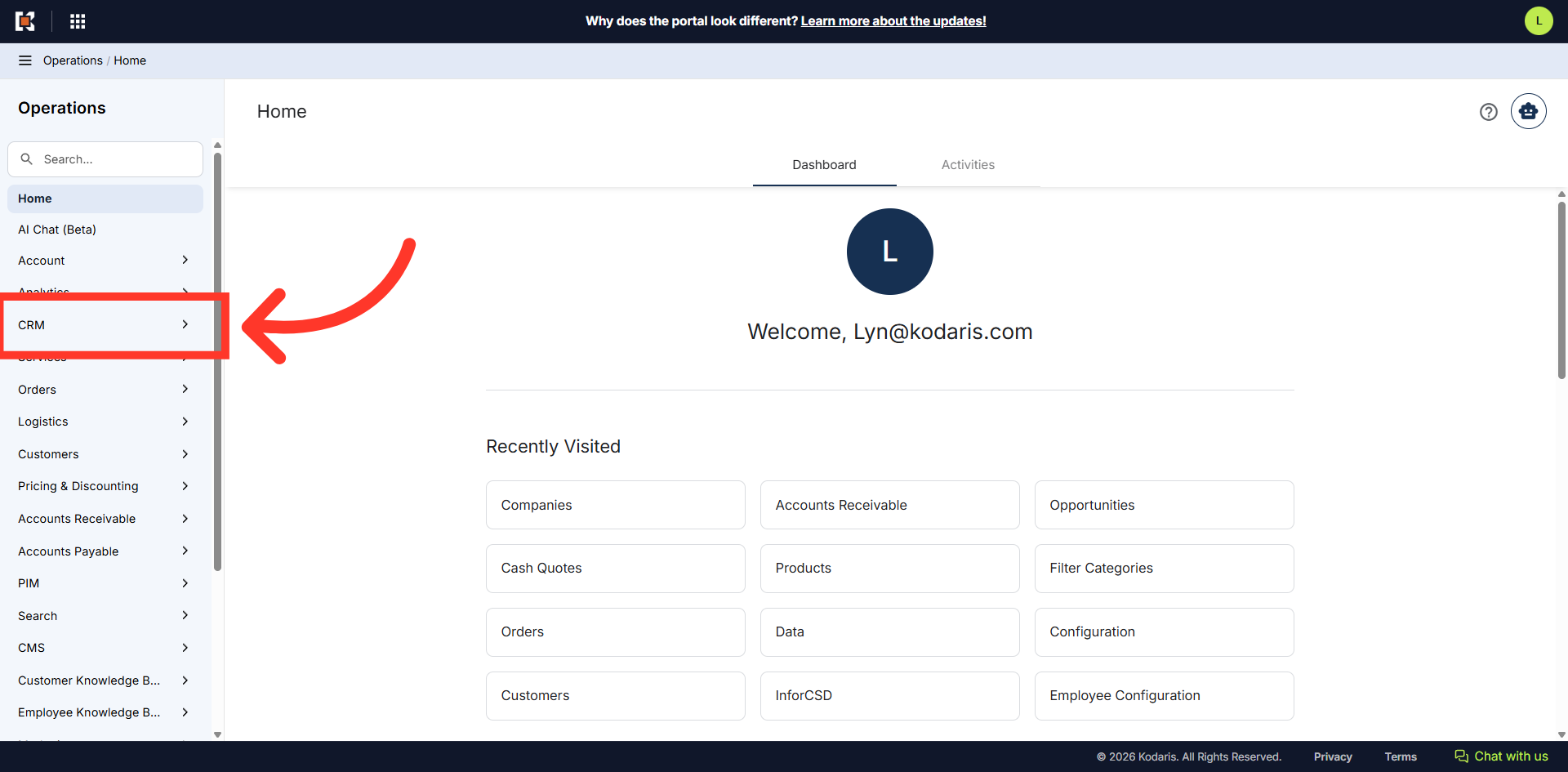Expand the Employee Knowledge Base chevron
The height and width of the screenshot is (772, 1568).
coord(185,712)
